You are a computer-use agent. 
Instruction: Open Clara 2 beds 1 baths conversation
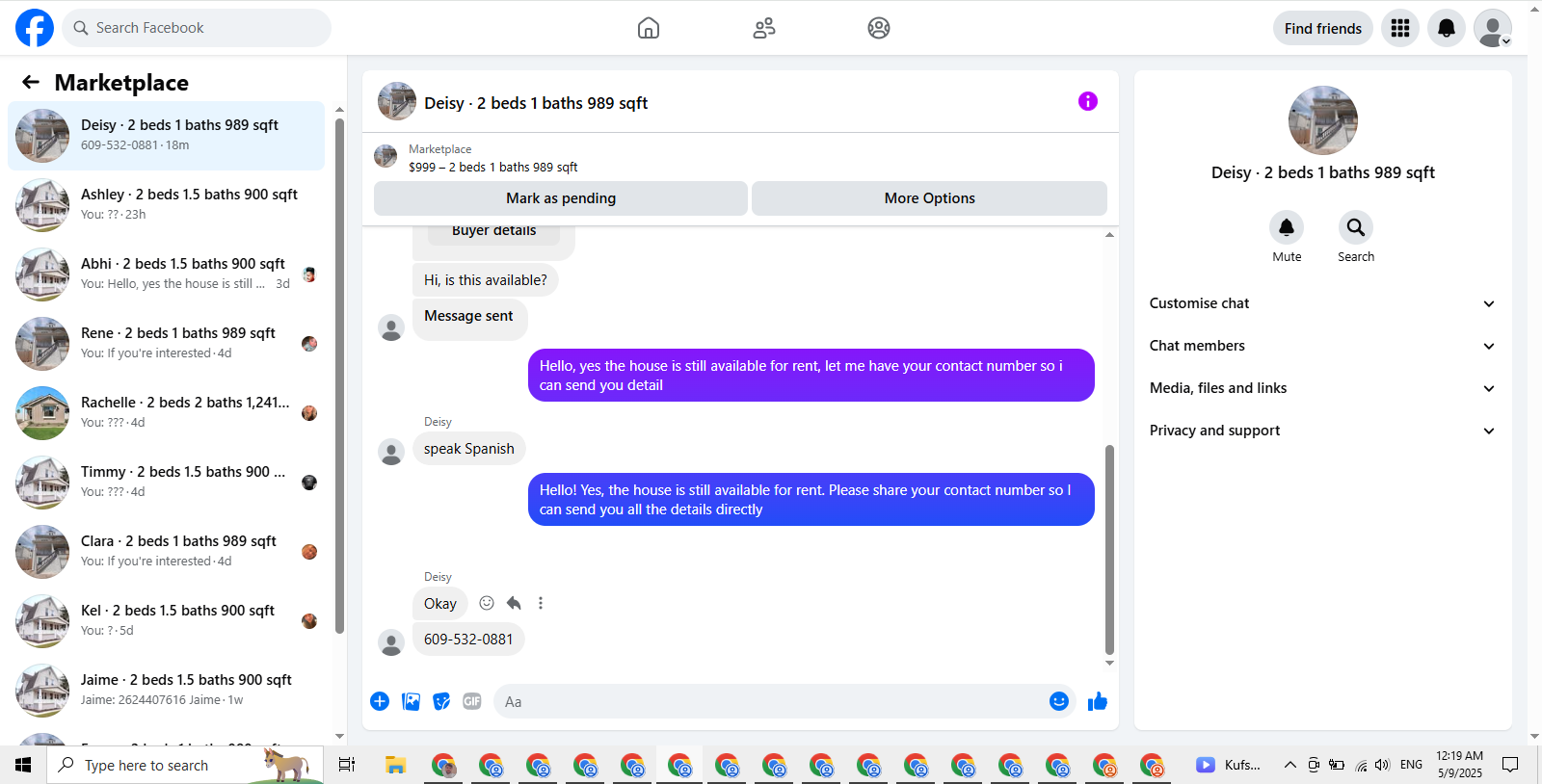(x=166, y=552)
